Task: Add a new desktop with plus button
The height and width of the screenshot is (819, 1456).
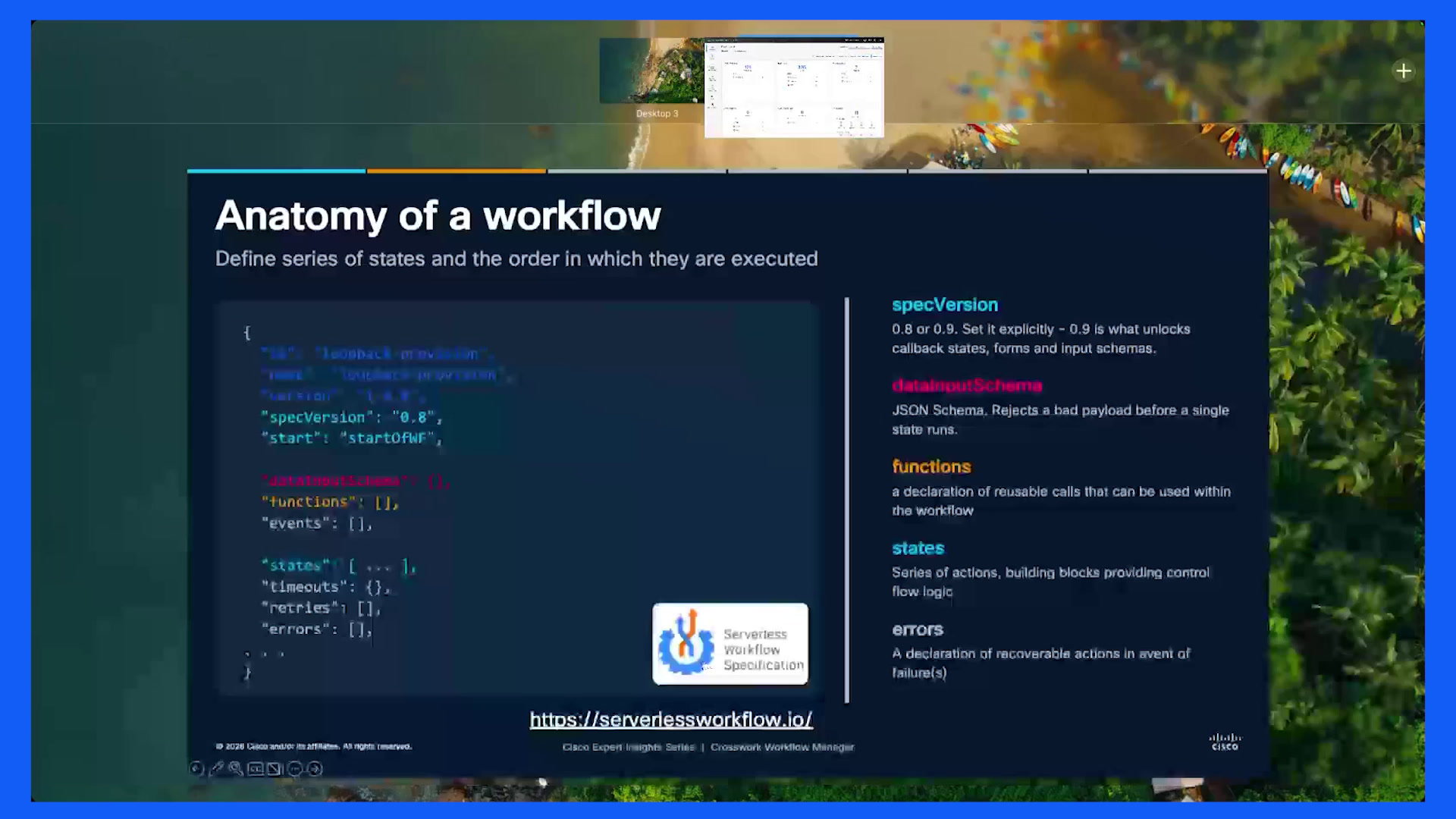Action: click(x=1404, y=71)
